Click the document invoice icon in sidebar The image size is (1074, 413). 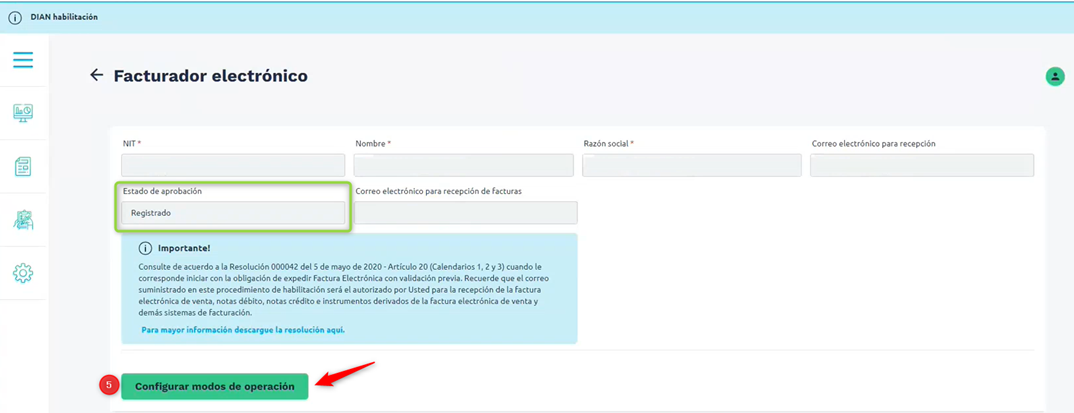click(x=23, y=167)
